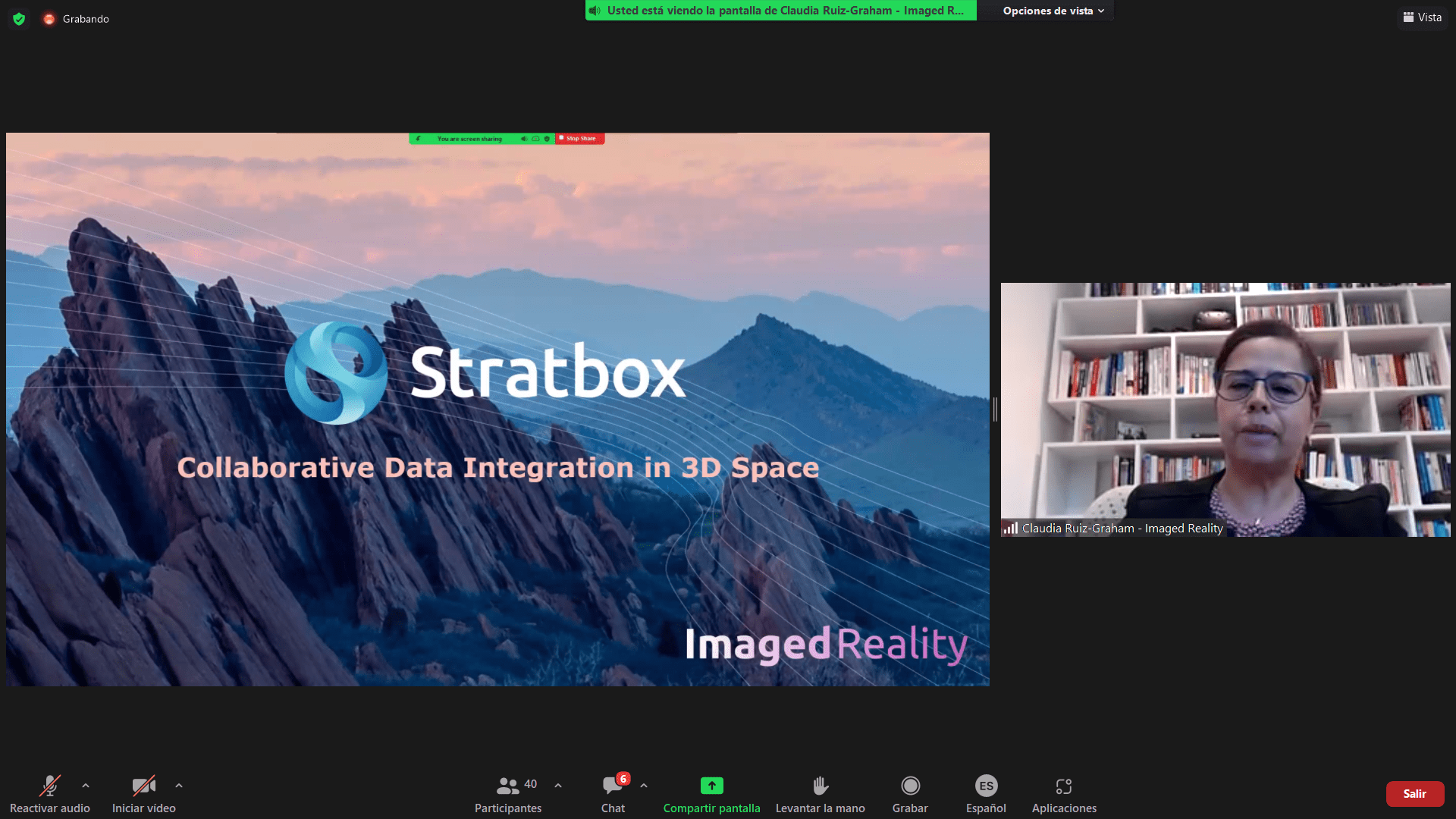Open the Español interpretation language button
Viewport: 1456px width, 819px height.
point(986,794)
